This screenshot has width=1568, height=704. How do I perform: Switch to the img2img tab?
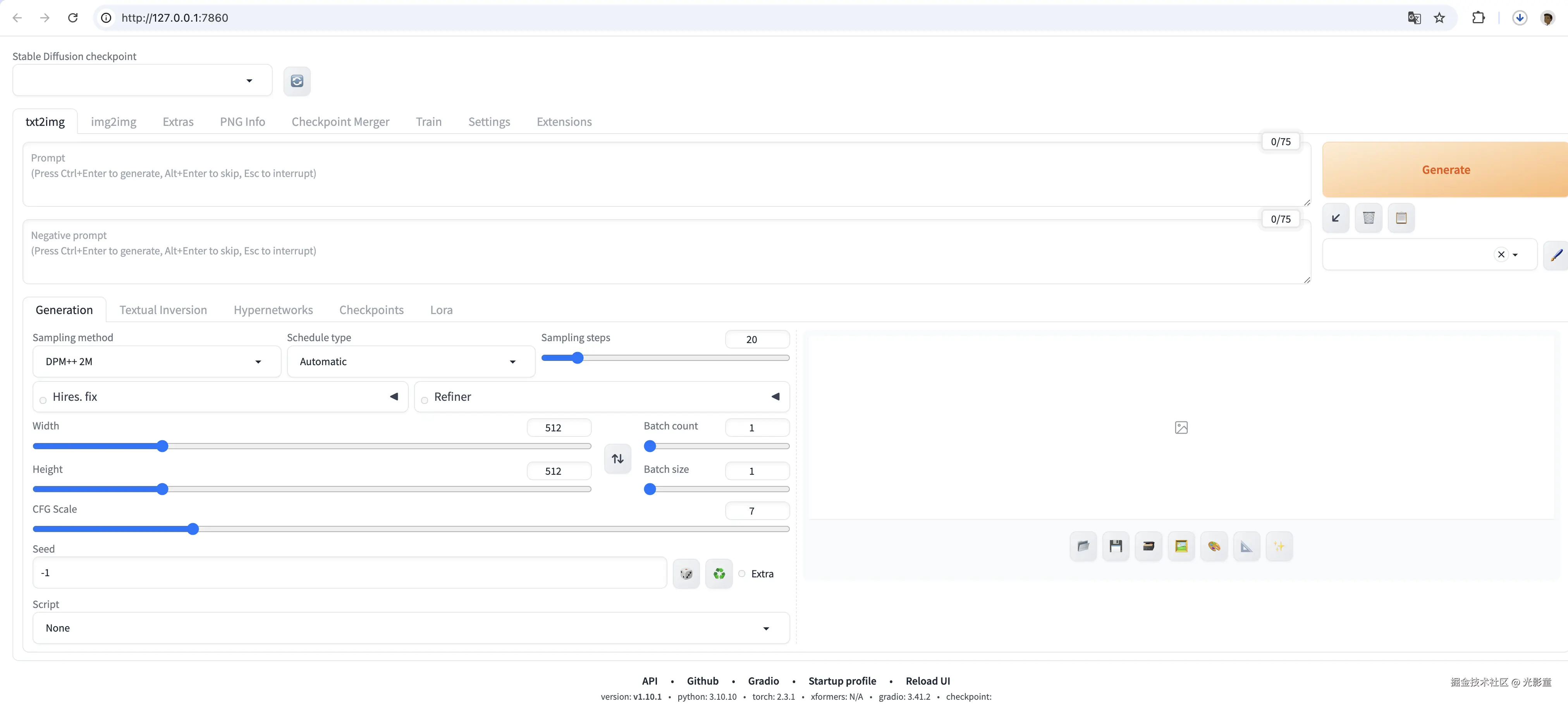coord(113,122)
